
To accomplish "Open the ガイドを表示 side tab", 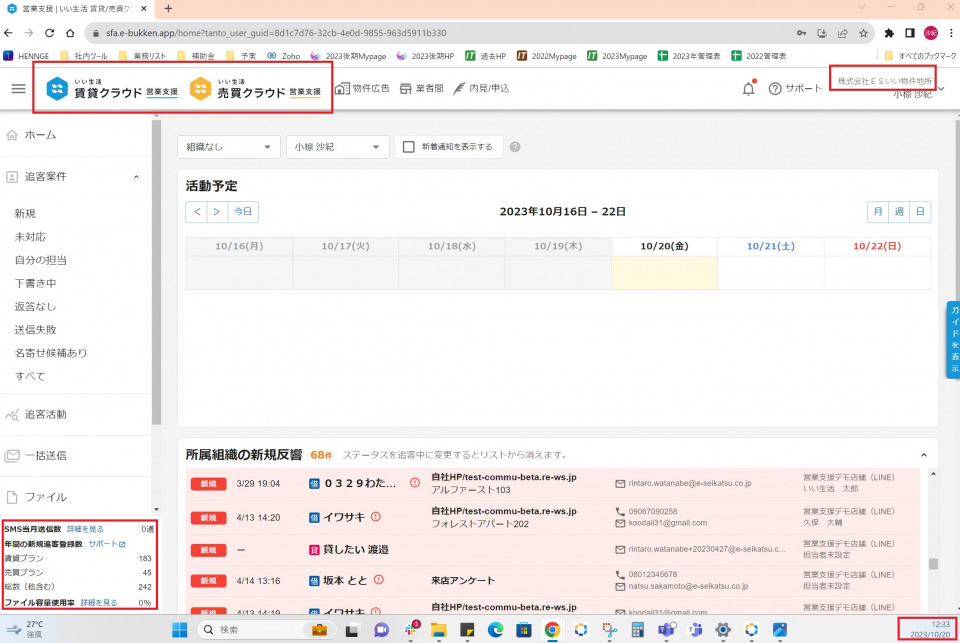I will pos(953,340).
